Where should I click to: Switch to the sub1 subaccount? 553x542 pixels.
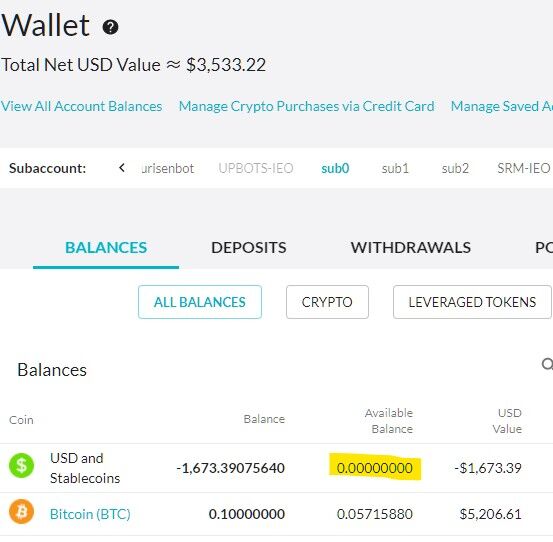[x=395, y=168]
